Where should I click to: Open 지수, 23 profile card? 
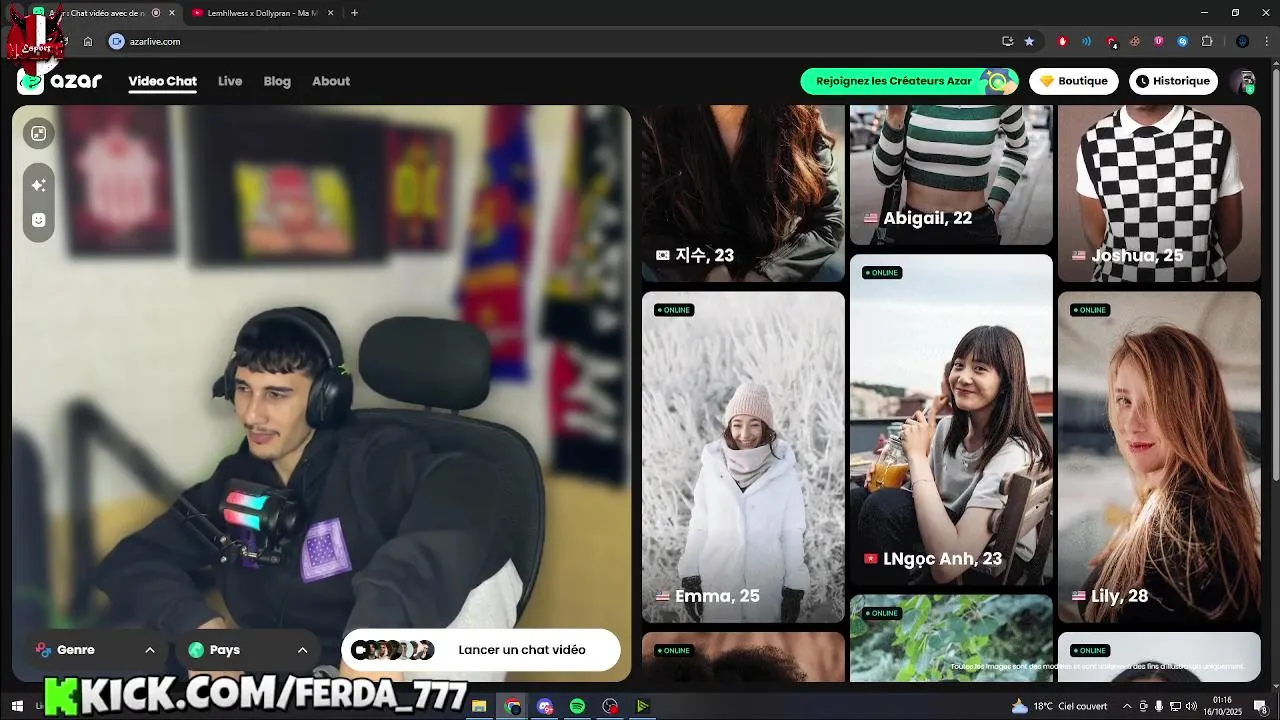[743, 194]
